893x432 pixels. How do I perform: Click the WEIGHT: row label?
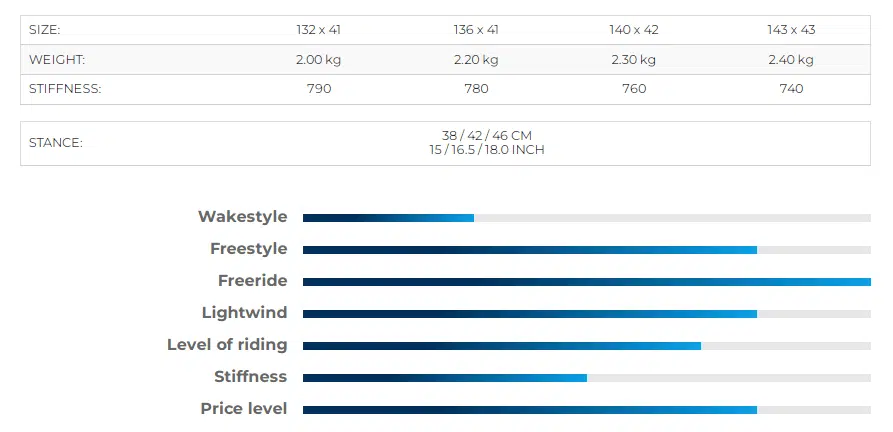pos(57,60)
